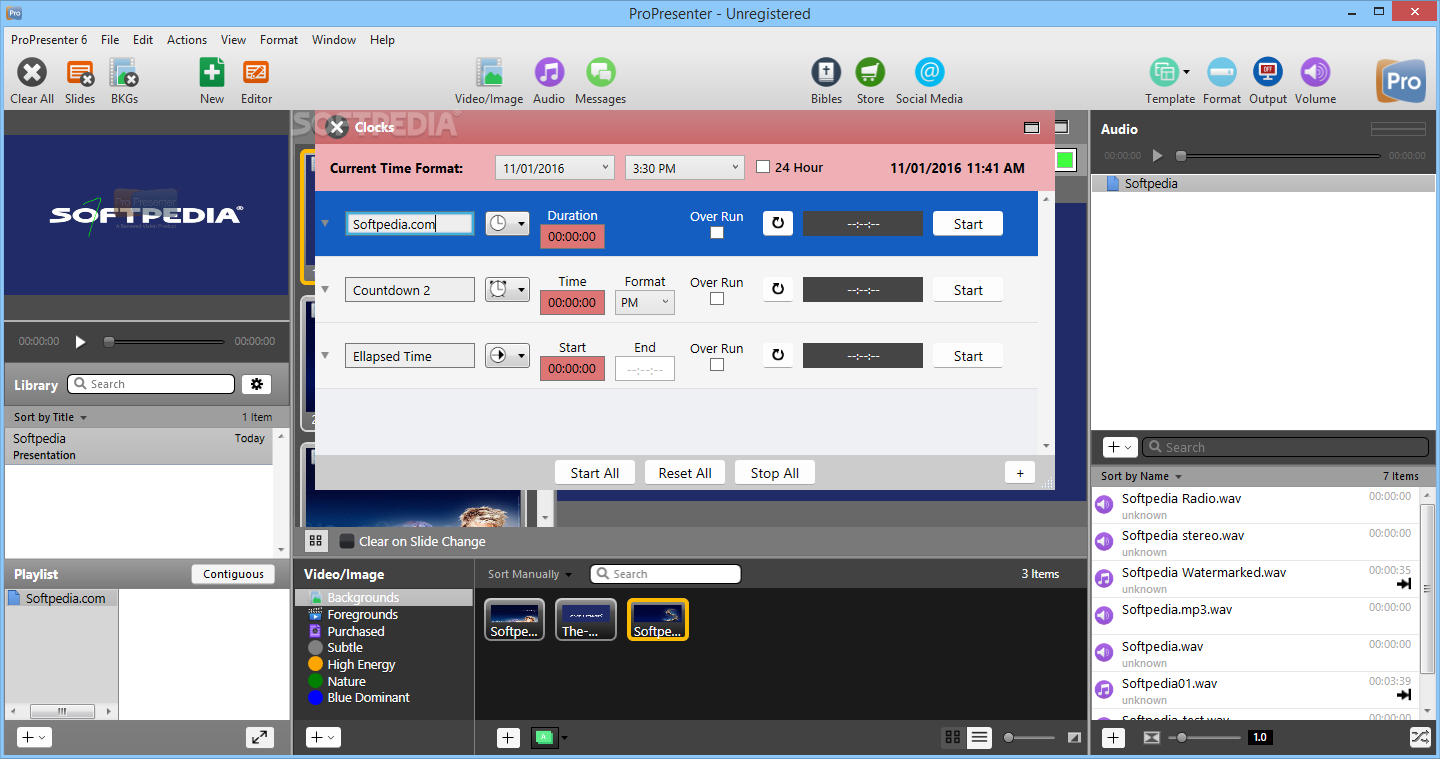Start the Softpedia.com clock
The image size is (1440, 759).
coord(968,224)
